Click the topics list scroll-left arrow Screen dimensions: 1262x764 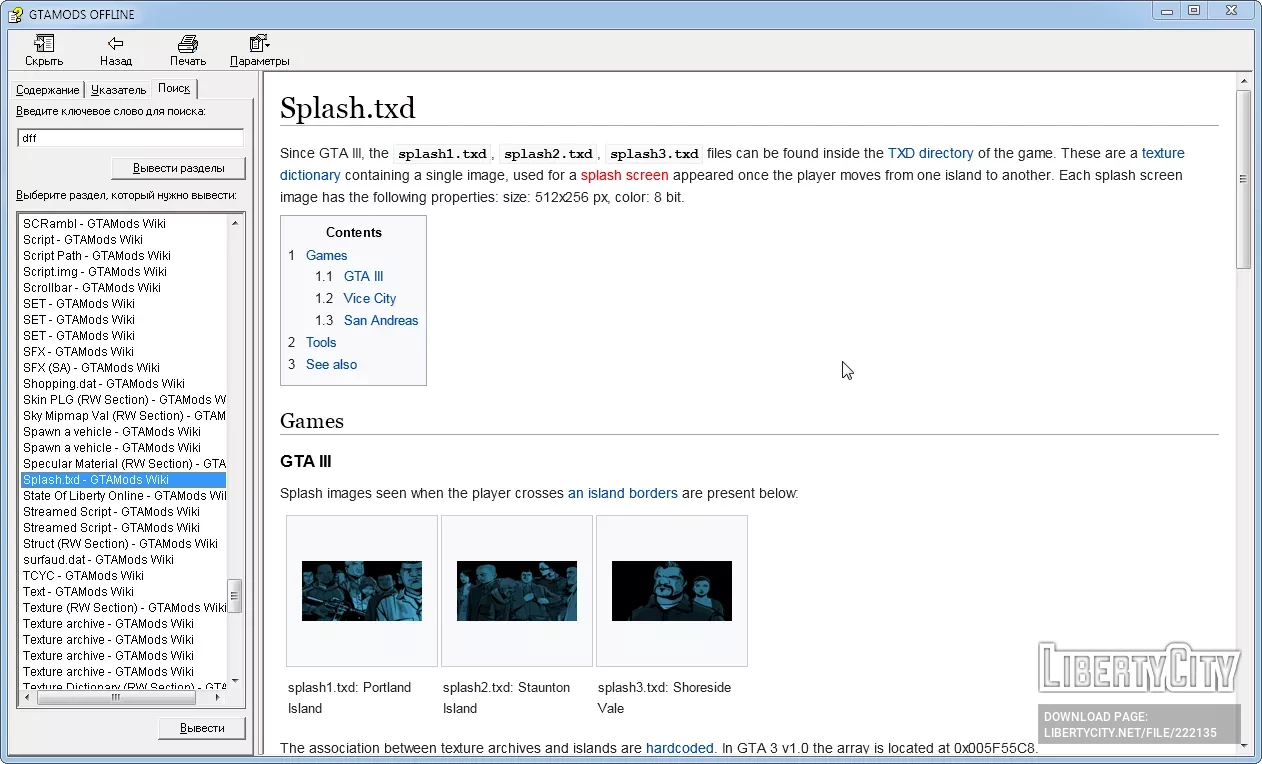tap(27, 697)
